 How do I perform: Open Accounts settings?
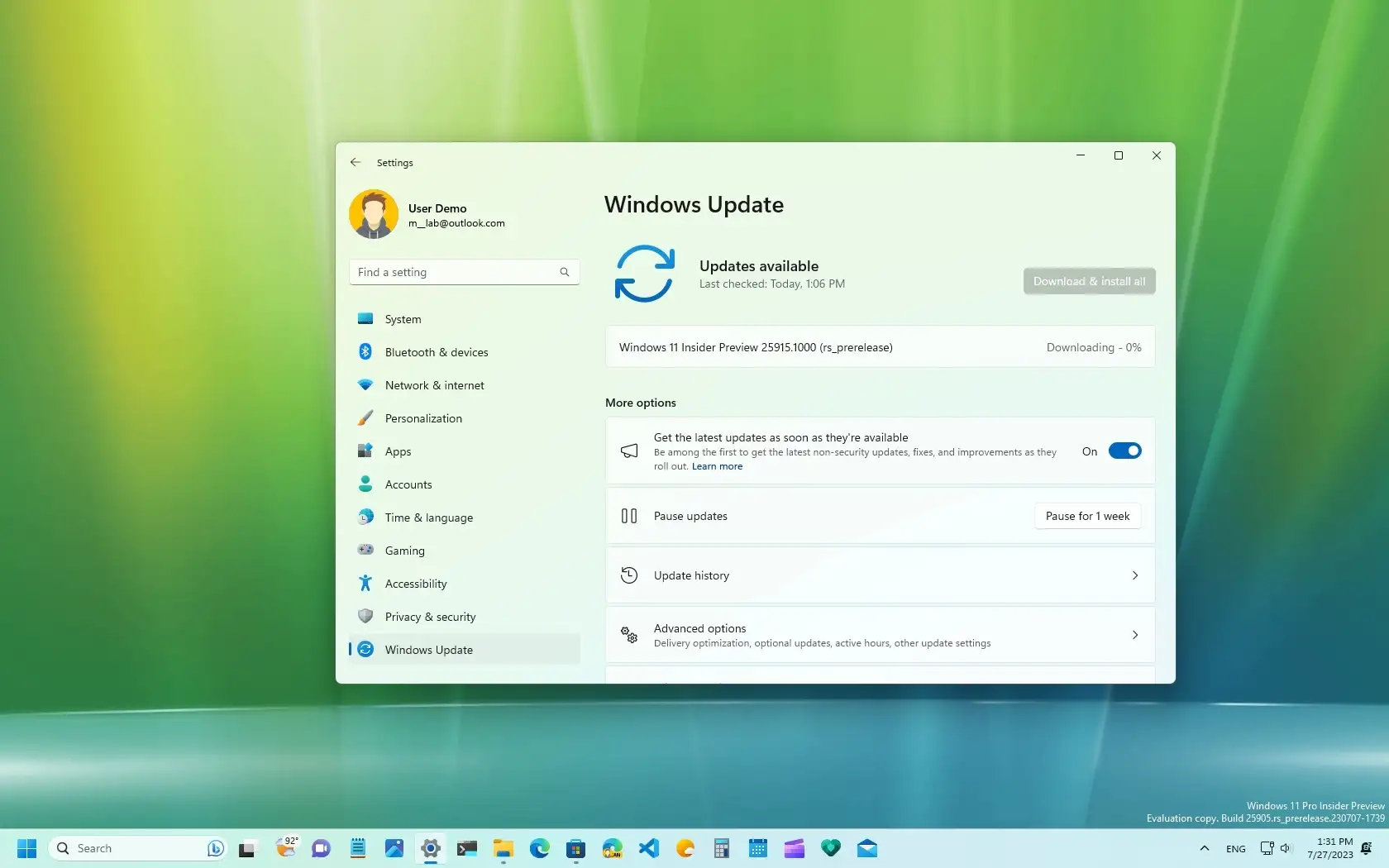(464, 484)
